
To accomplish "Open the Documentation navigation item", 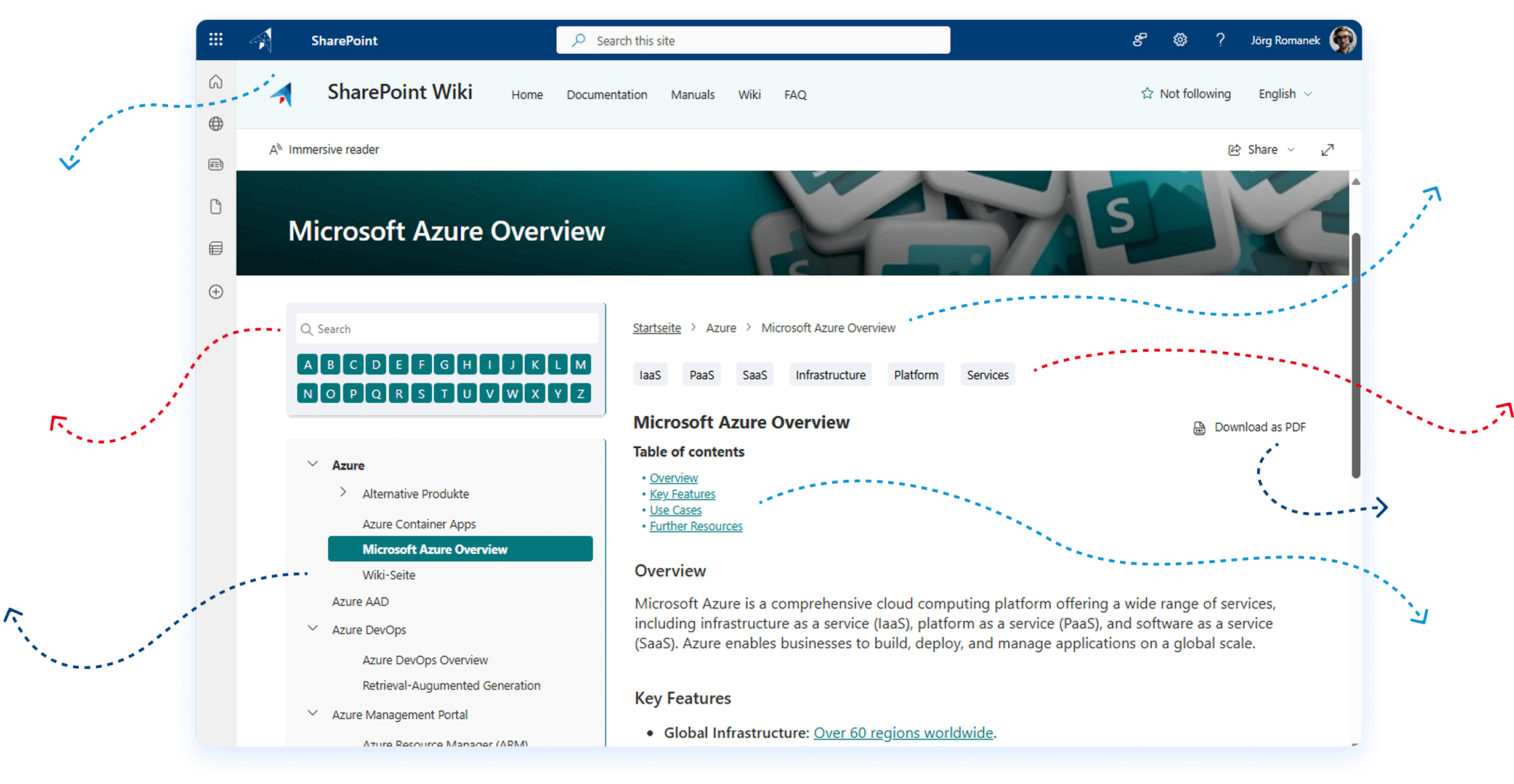I will tap(607, 95).
